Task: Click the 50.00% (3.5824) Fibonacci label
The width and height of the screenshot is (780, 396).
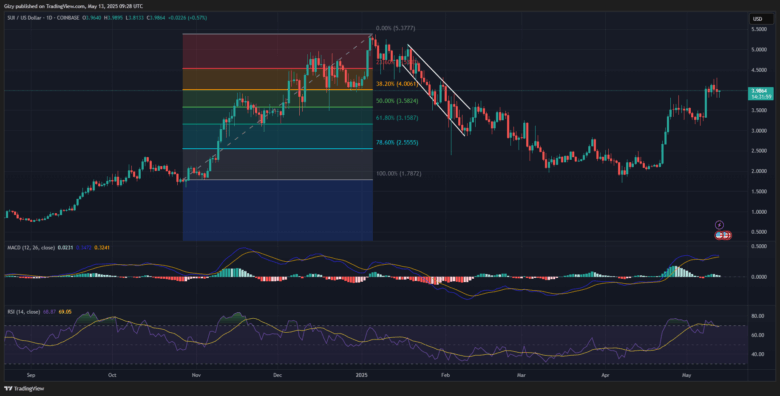Action: (397, 101)
